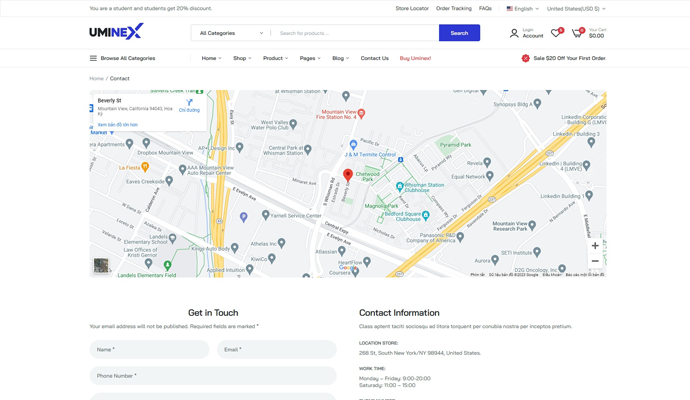
Task: Open the Pages menu
Action: click(310, 58)
